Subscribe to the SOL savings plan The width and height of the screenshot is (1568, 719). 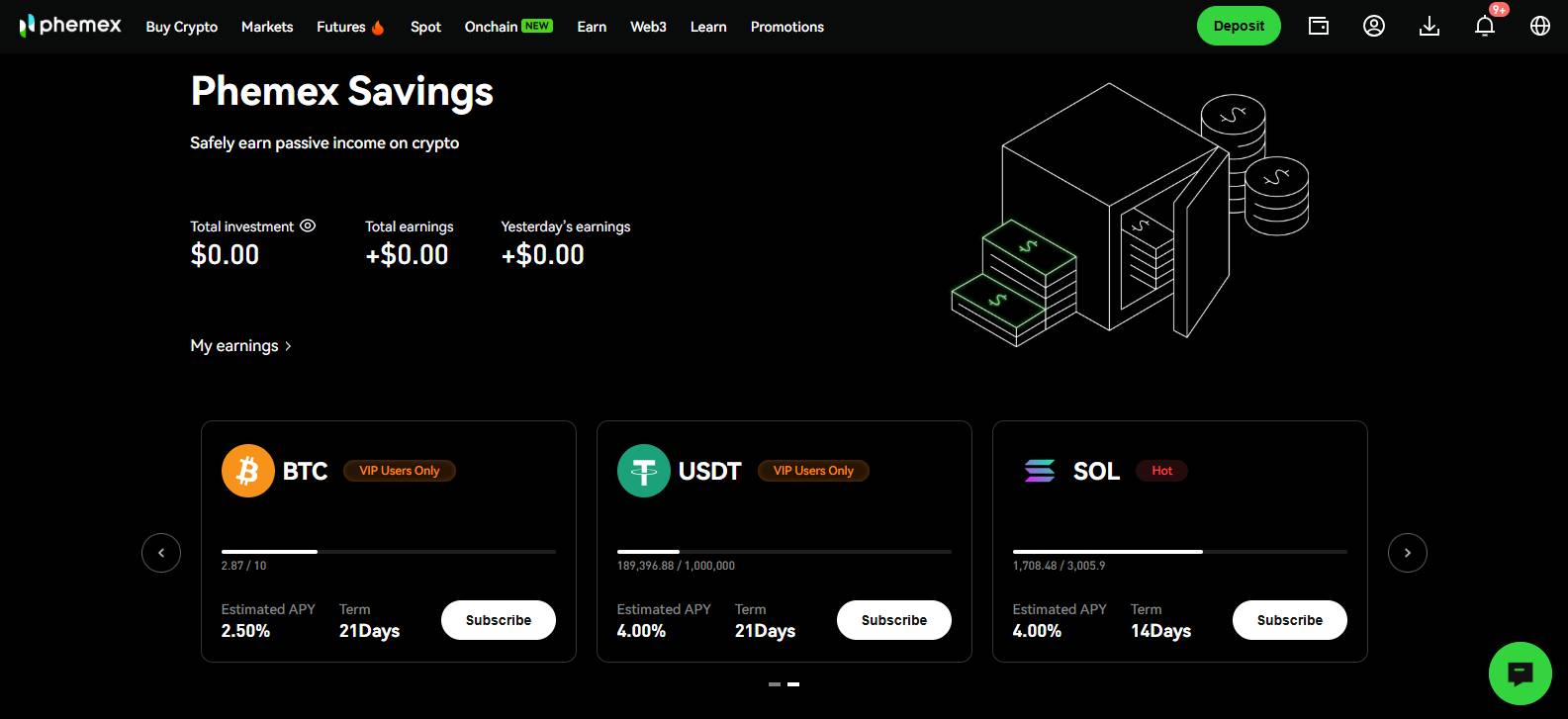(x=1290, y=620)
